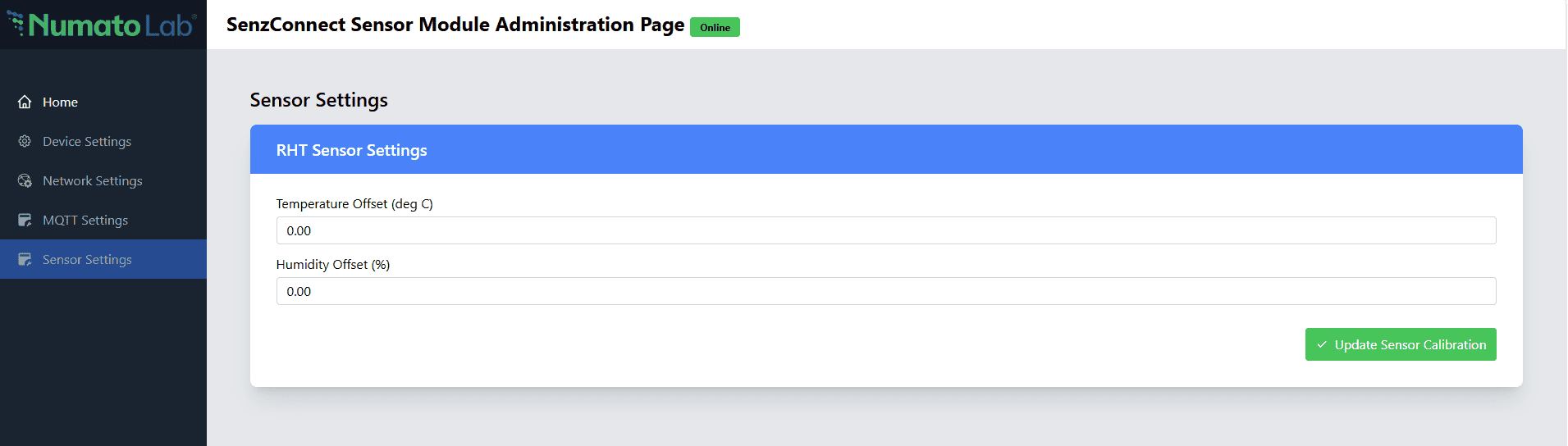Open Device Settings from sidebar text
Image resolution: width=1568 pixels, height=446 pixels.
click(87, 142)
